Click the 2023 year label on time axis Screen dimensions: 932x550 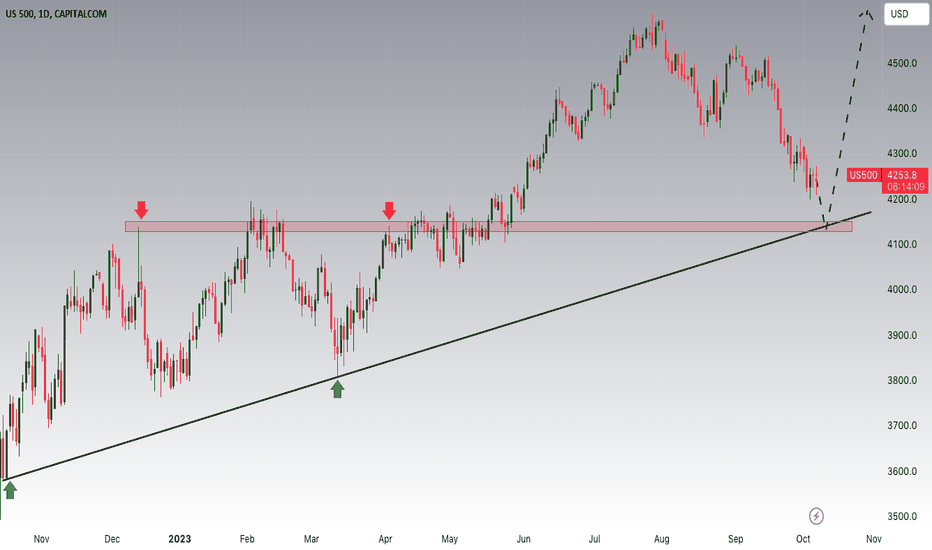(180, 539)
